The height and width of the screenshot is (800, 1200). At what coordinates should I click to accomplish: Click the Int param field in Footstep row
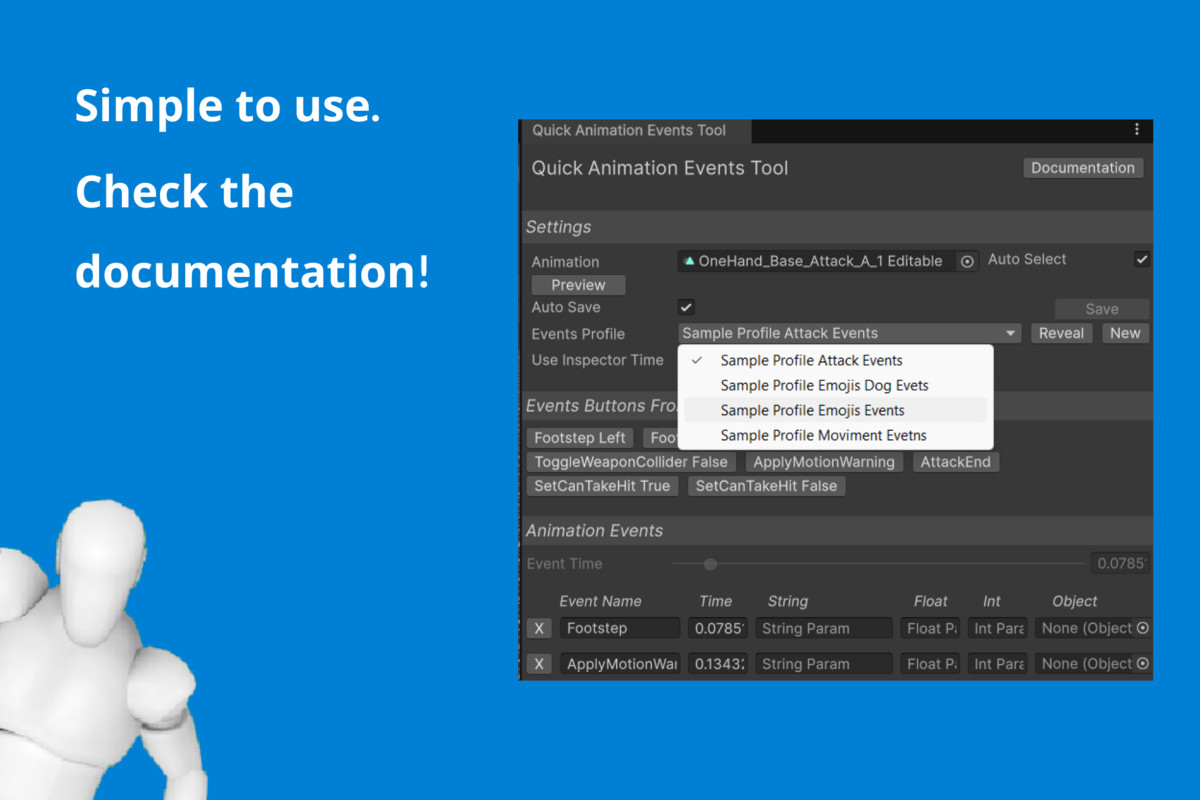(x=998, y=628)
